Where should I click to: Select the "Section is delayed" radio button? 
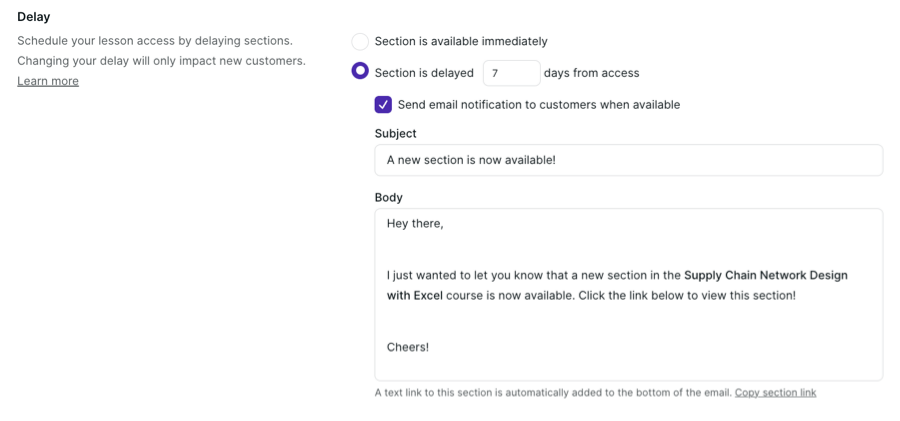tap(360, 72)
